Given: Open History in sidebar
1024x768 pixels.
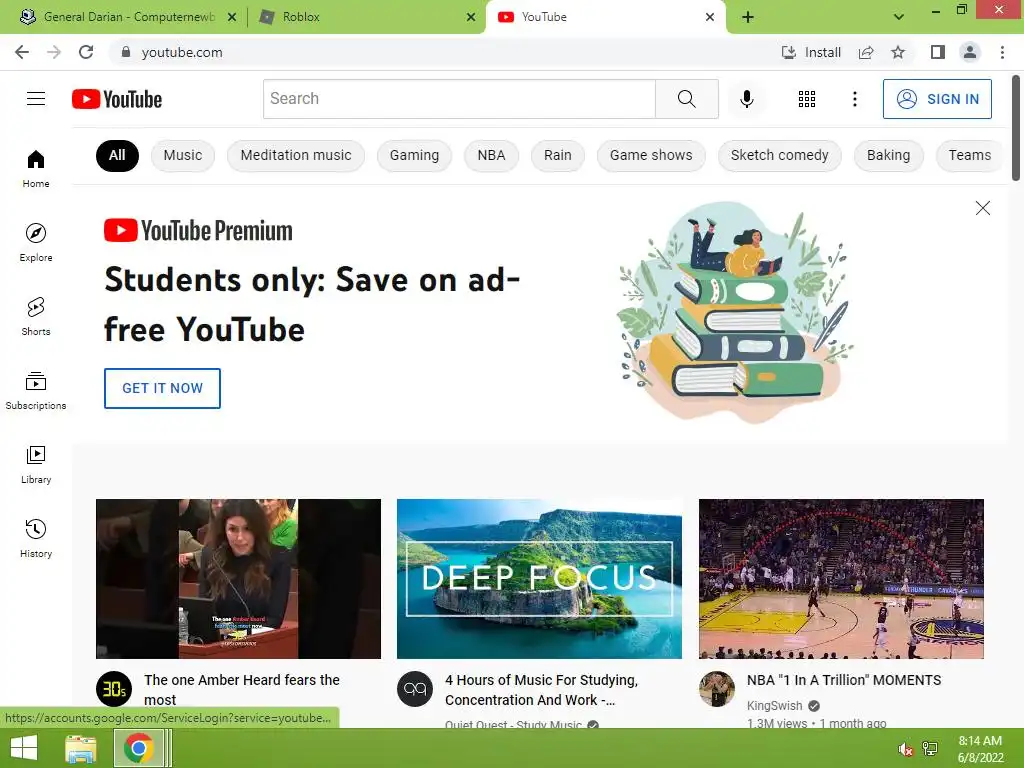Looking at the screenshot, I should coord(36,538).
